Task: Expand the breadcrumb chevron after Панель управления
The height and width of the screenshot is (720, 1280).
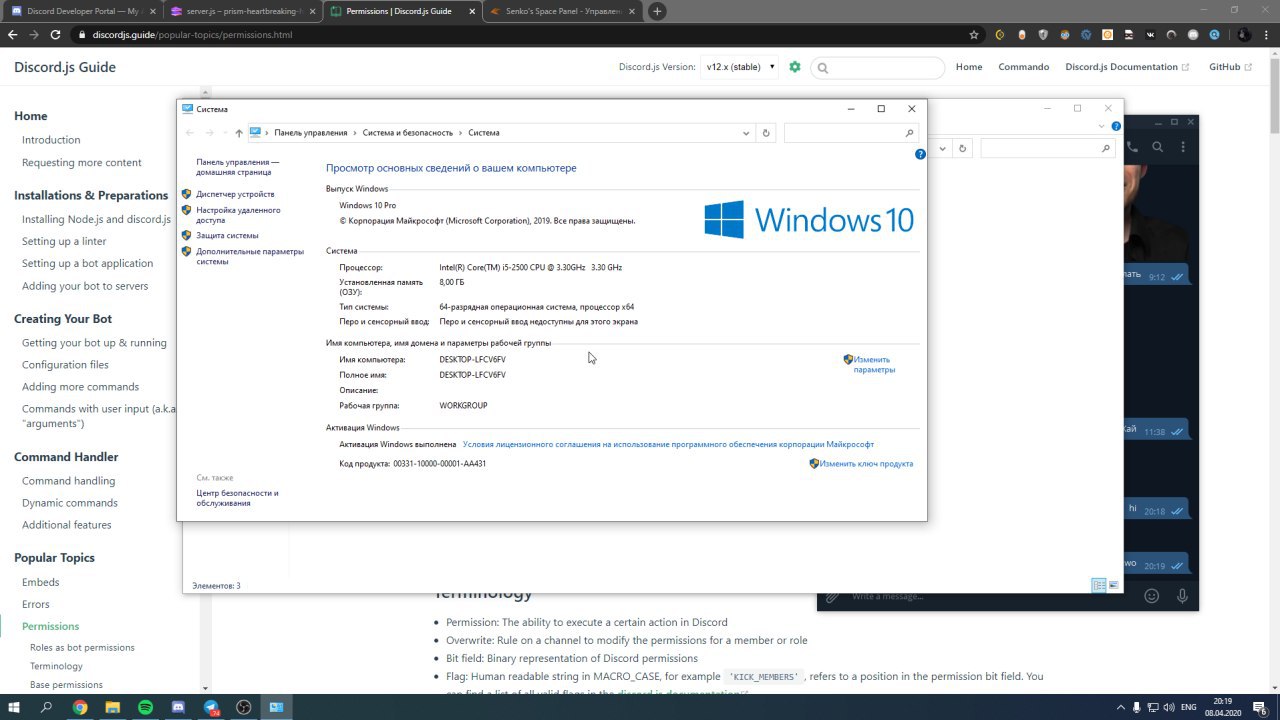Action: [x=355, y=133]
